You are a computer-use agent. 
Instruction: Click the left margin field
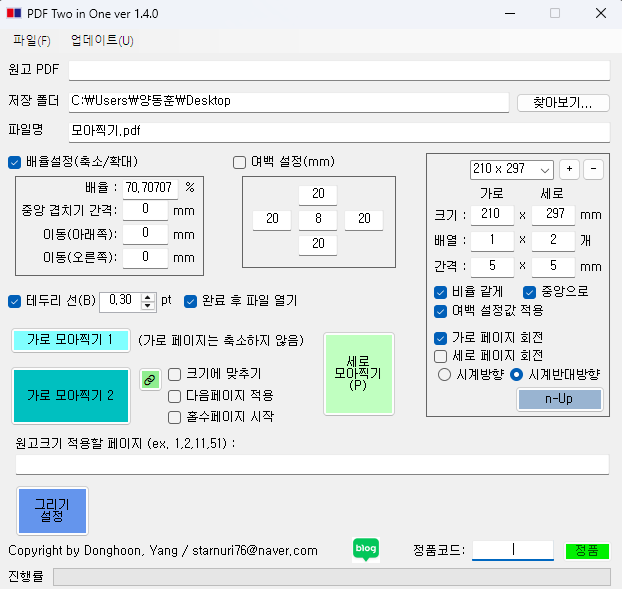[272, 220]
